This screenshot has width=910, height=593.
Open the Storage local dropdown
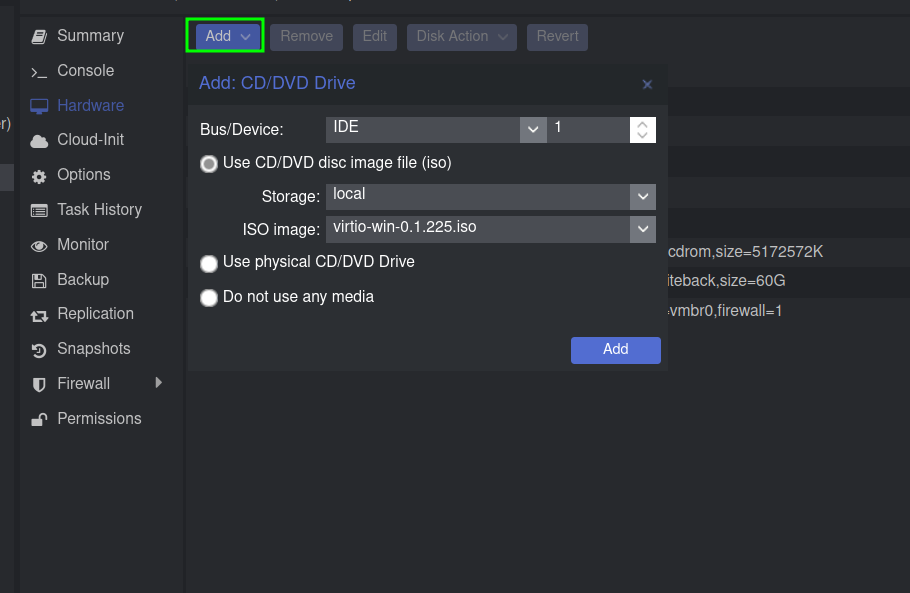pyautogui.click(x=642, y=196)
